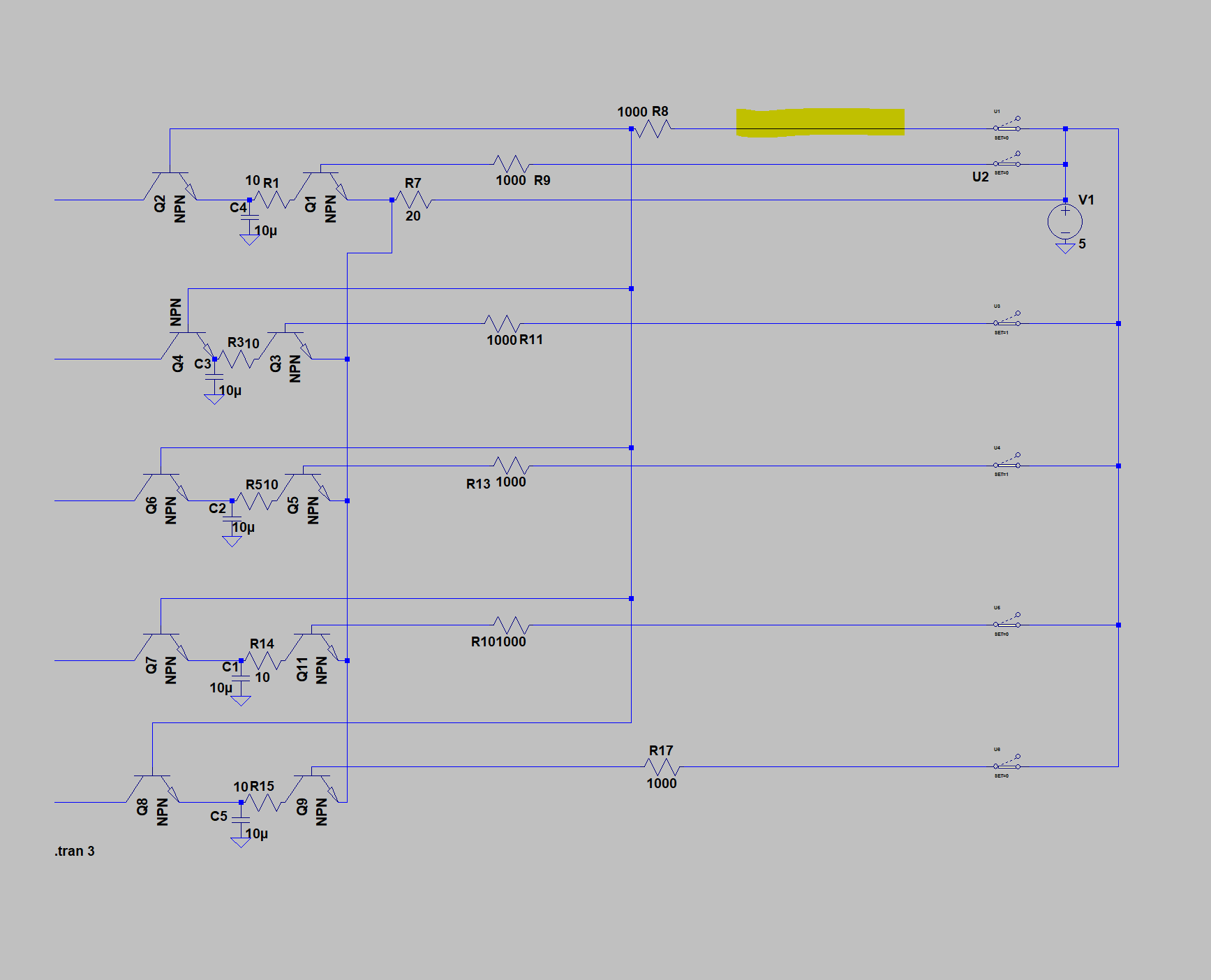Screen dimensions: 1211x980
Task: Click the R15 resistor zigzag symbol
Action: (262, 802)
